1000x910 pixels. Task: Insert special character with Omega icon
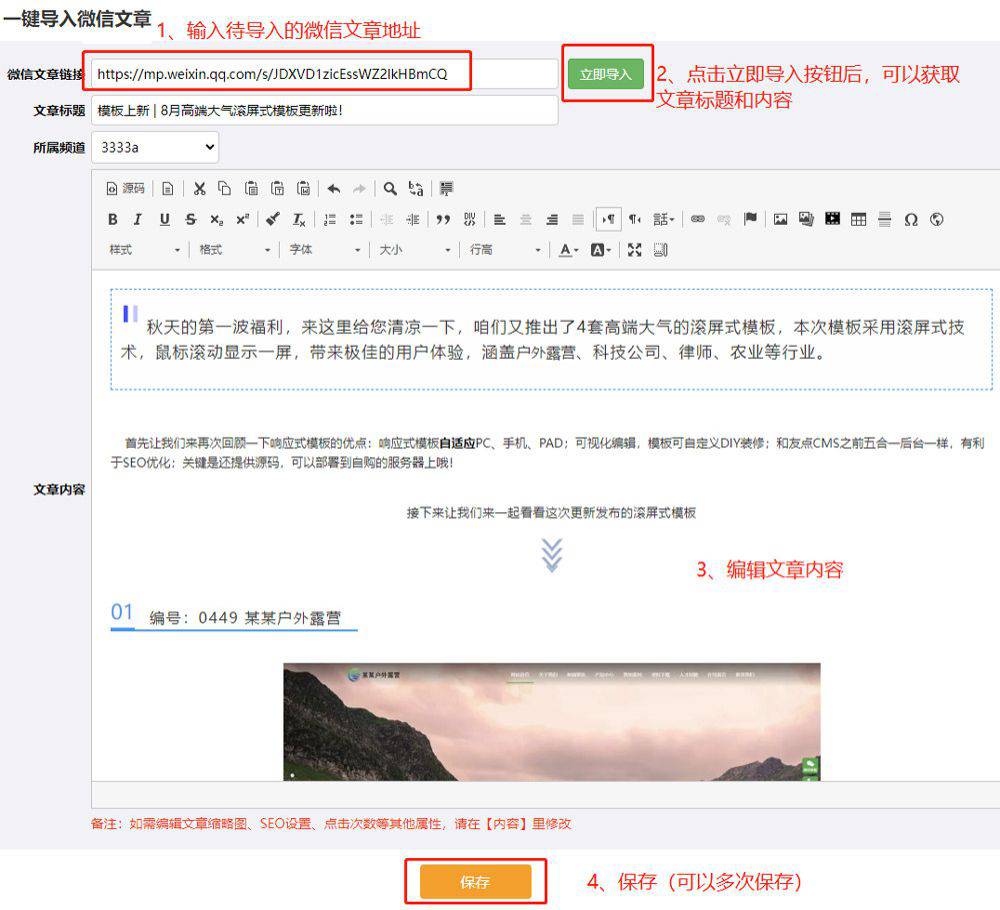(910, 219)
